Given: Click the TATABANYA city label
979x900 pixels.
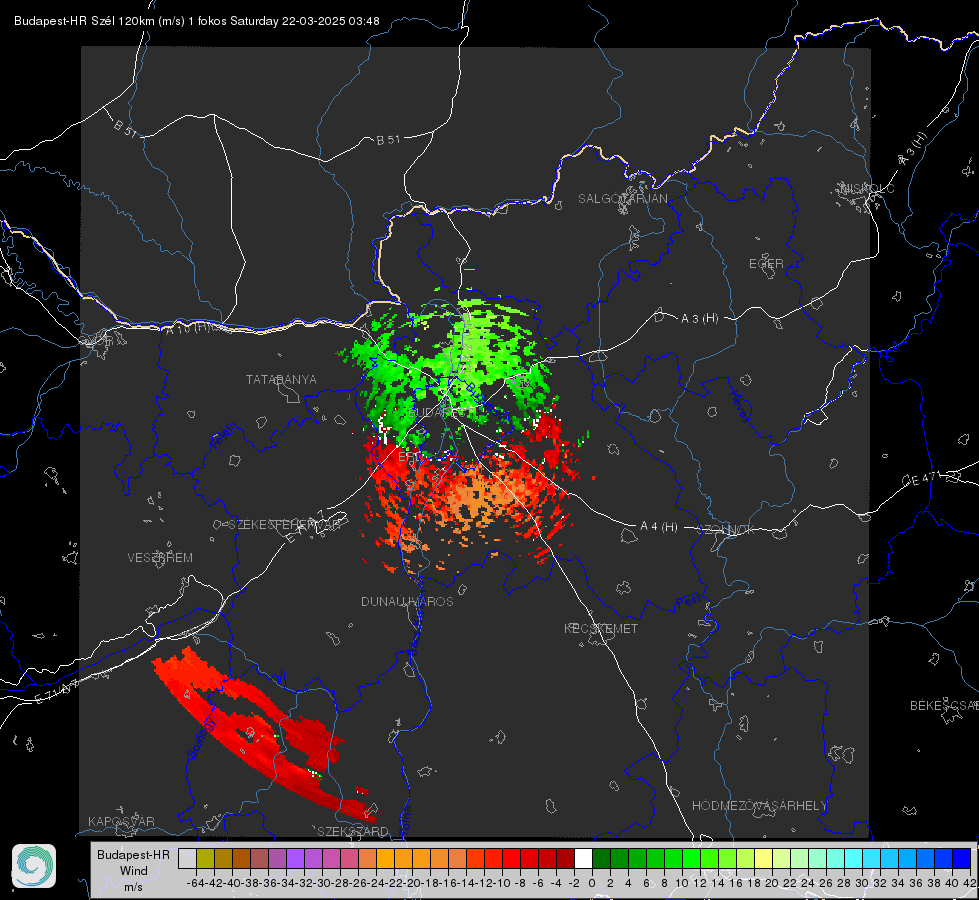Looking at the screenshot, I should tap(281, 379).
